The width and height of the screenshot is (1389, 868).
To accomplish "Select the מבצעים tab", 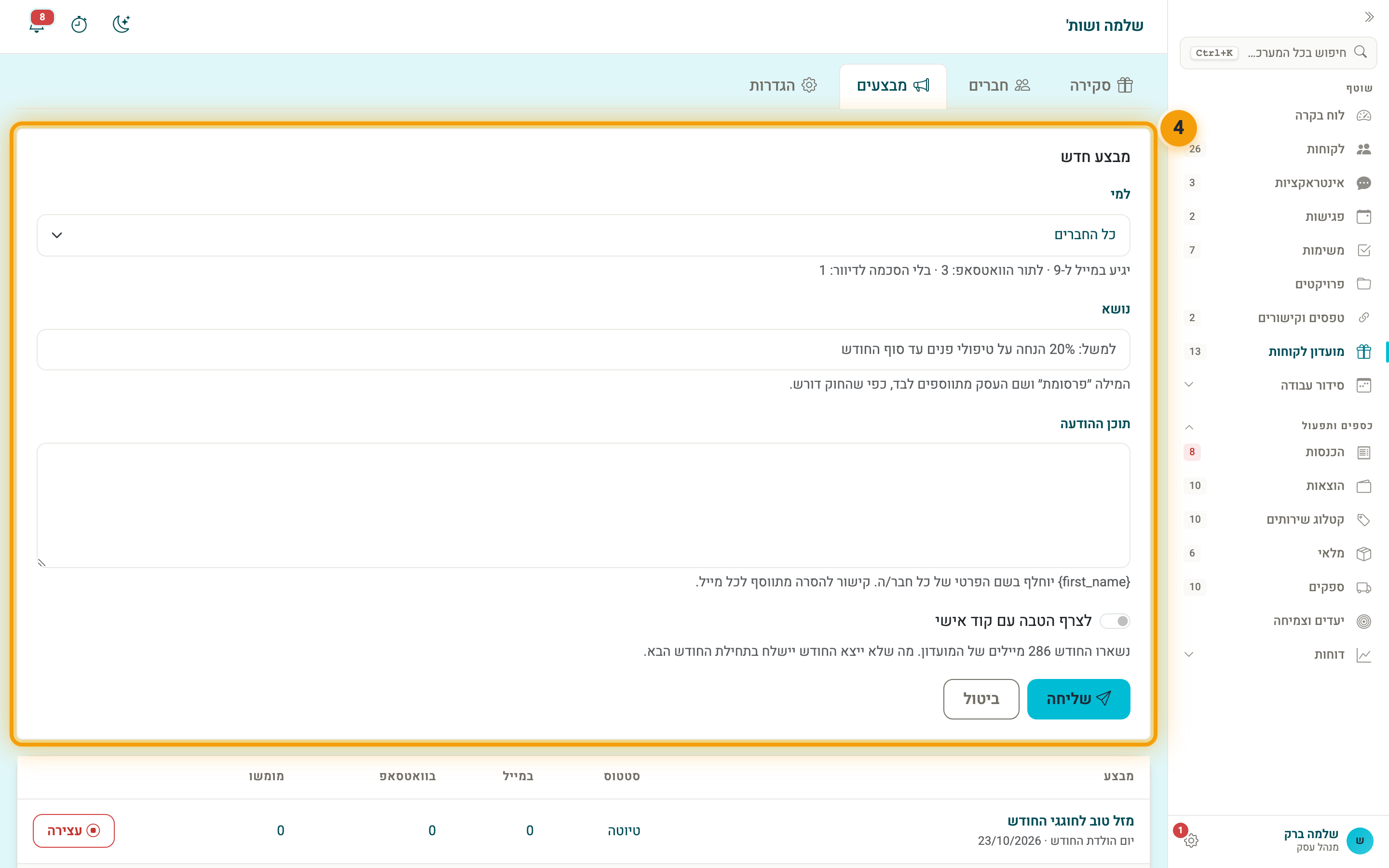I will 893,85.
